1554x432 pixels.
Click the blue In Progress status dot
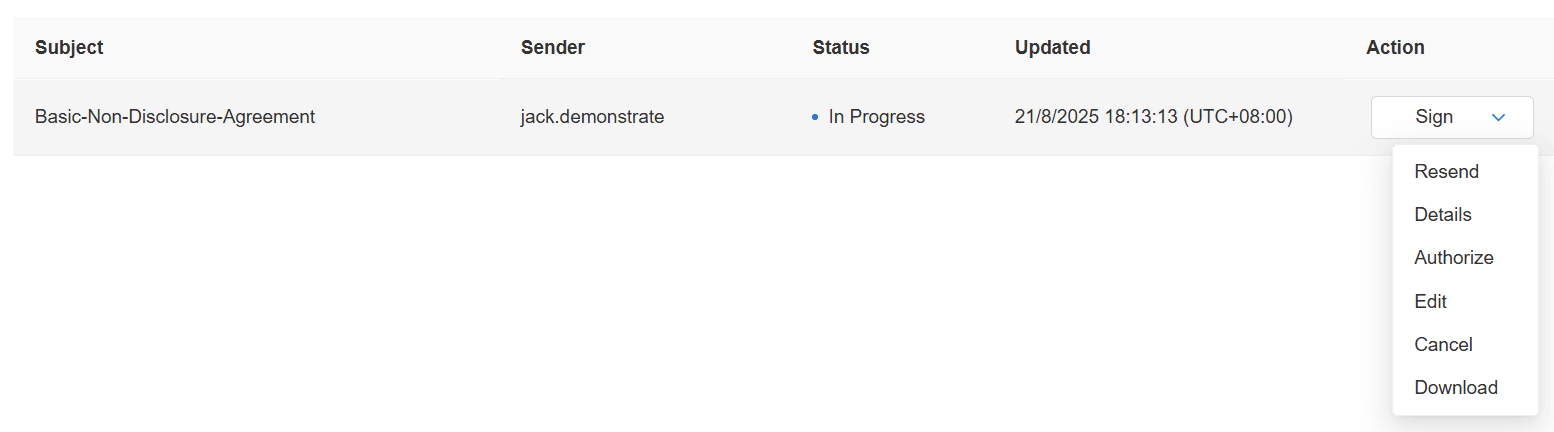coord(816,117)
